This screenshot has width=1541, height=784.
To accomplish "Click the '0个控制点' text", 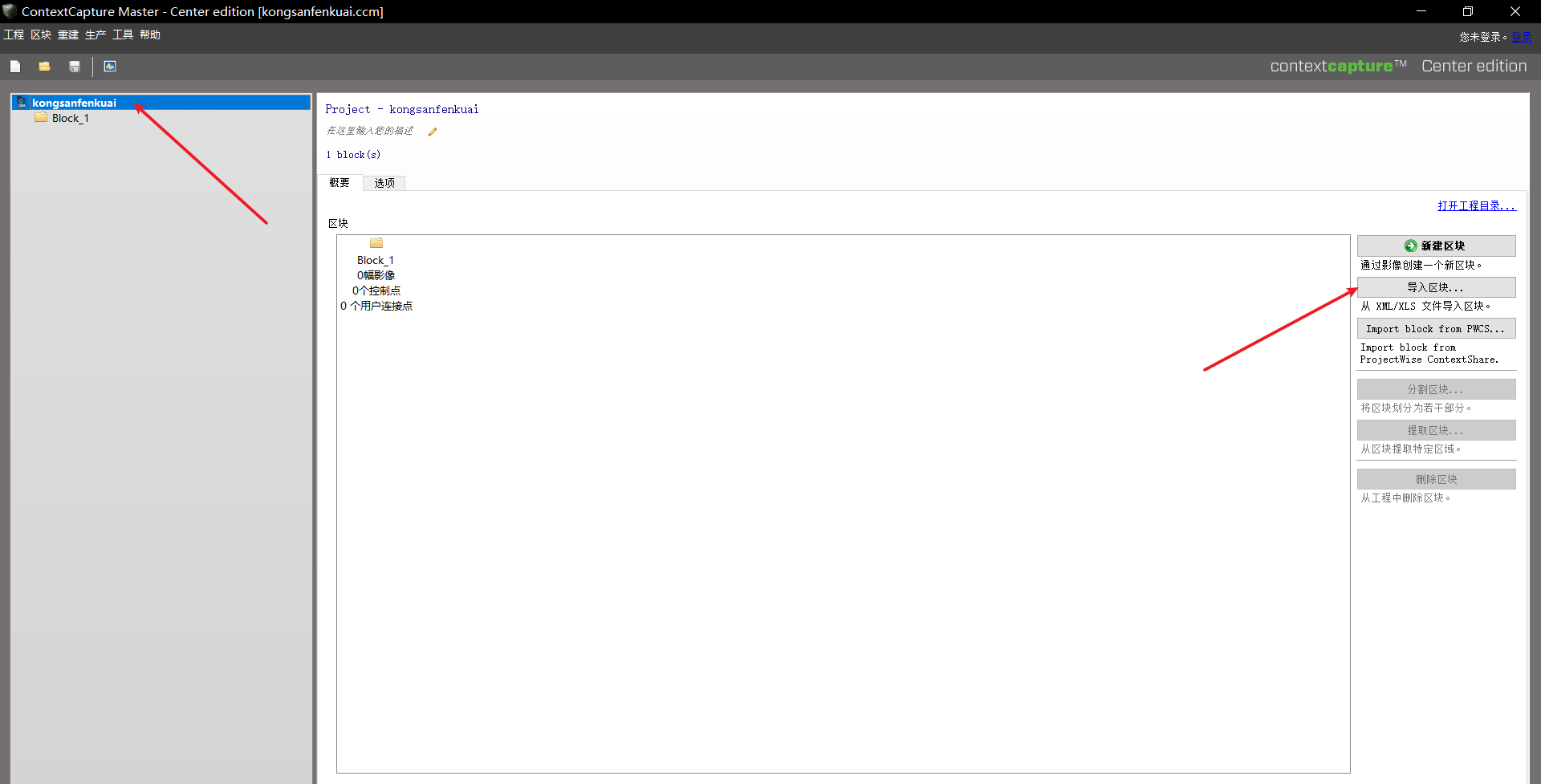I will point(376,290).
